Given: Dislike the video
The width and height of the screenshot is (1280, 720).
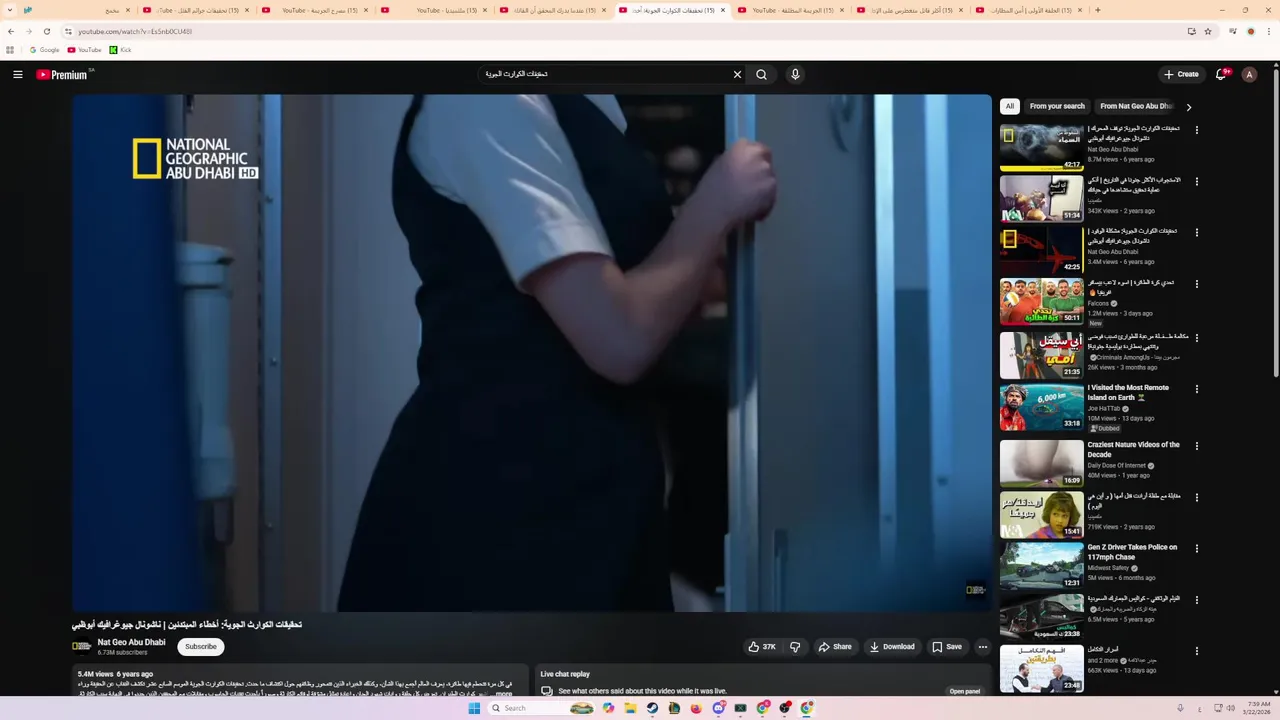Looking at the screenshot, I should click(x=795, y=647).
